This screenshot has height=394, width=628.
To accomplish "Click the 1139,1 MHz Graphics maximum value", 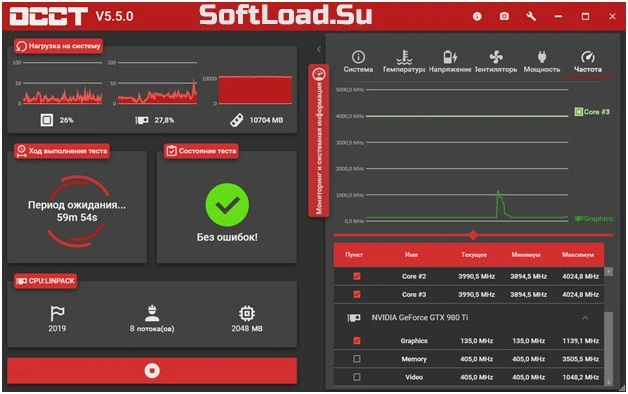I will pos(581,341).
